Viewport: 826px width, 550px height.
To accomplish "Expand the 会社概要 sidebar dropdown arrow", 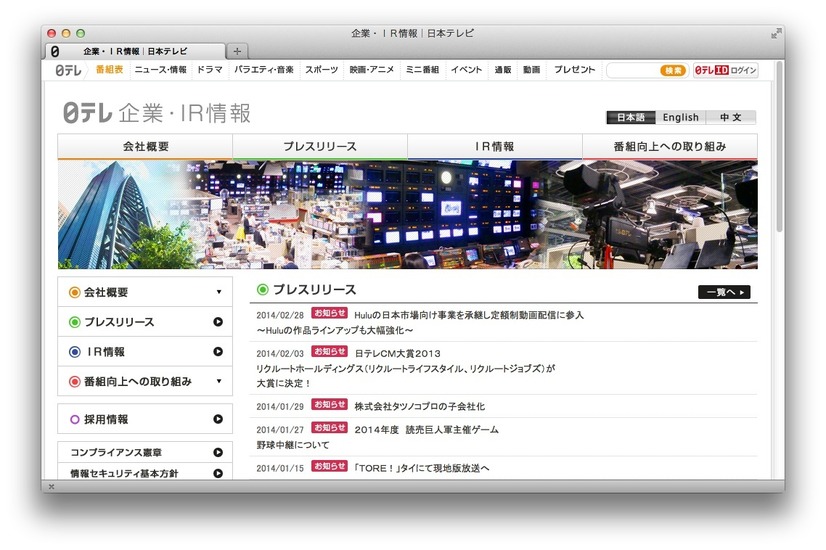I will (x=219, y=292).
